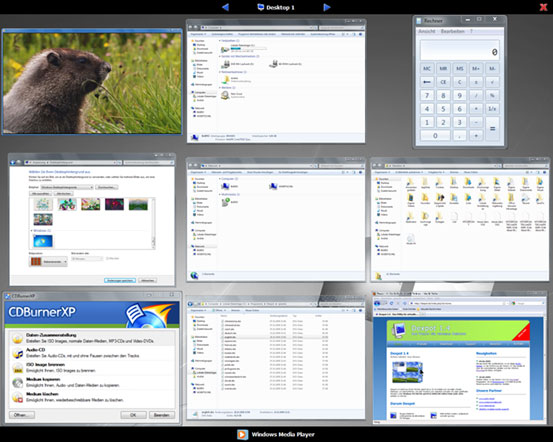
Task: Collapse the Windows group in wallpaper list
Action: point(32,230)
